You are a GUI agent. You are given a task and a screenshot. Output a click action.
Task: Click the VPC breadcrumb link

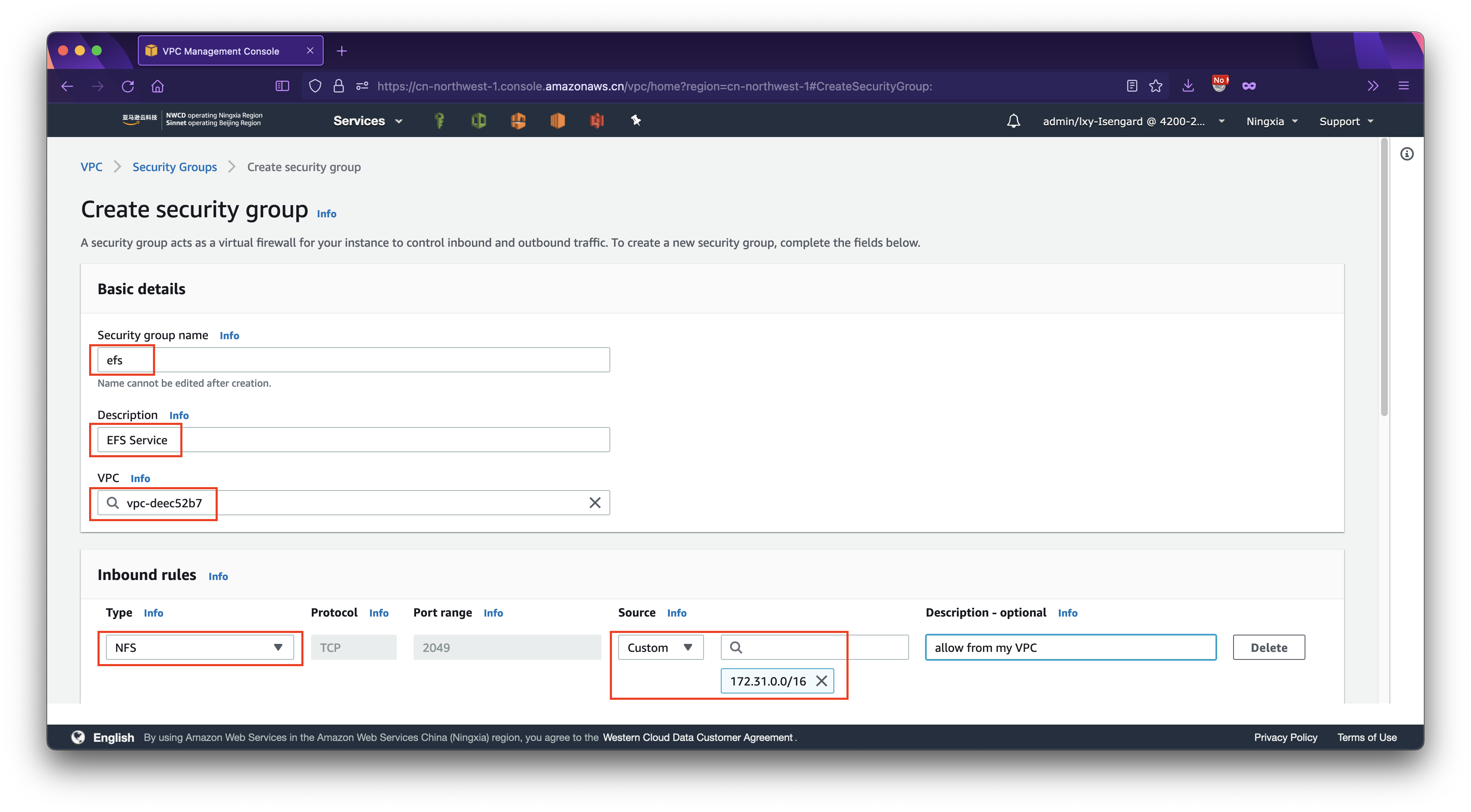[x=91, y=167]
